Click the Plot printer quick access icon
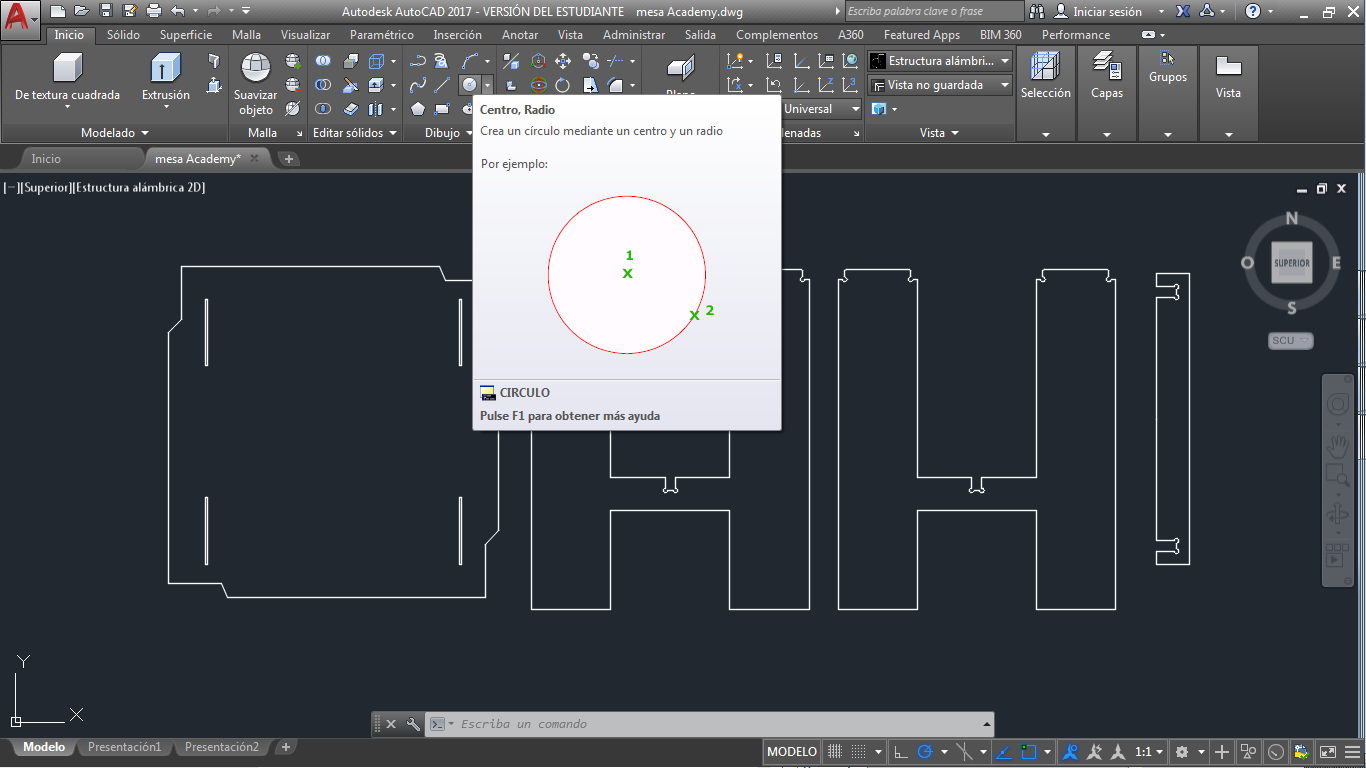Image resolution: width=1366 pixels, height=768 pixels. click(153, 11)
